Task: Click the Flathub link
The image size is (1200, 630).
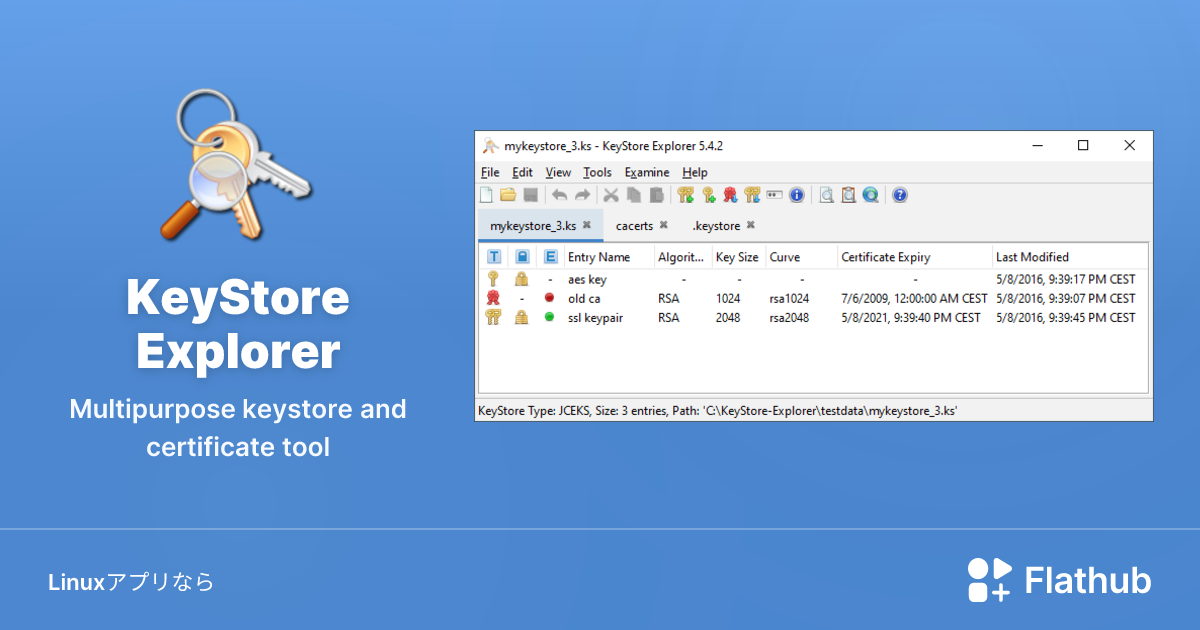Action: coord(1060,579)
